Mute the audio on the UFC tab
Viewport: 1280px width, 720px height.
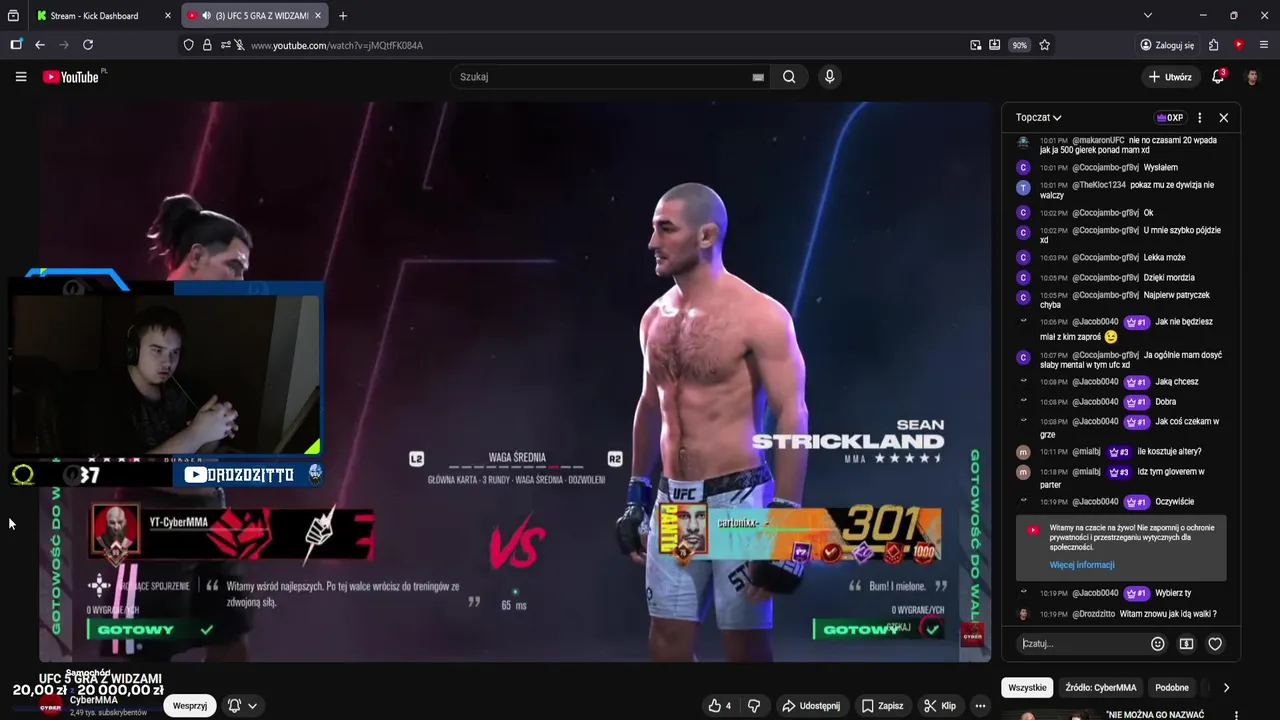pyautogui.click(x=206, y=16)
